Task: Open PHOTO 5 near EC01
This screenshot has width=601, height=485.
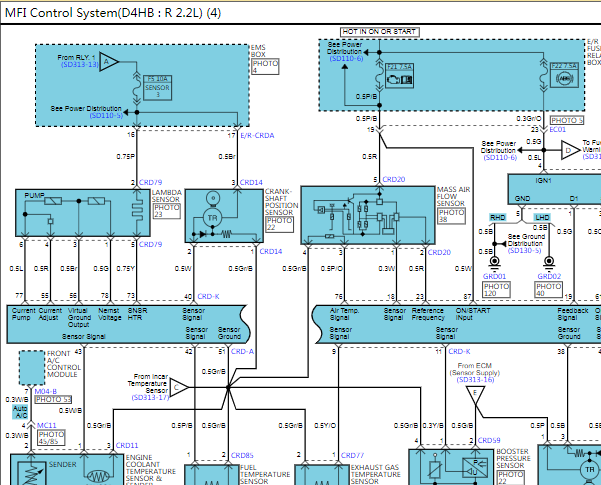Action: click(x=567, y=120)
